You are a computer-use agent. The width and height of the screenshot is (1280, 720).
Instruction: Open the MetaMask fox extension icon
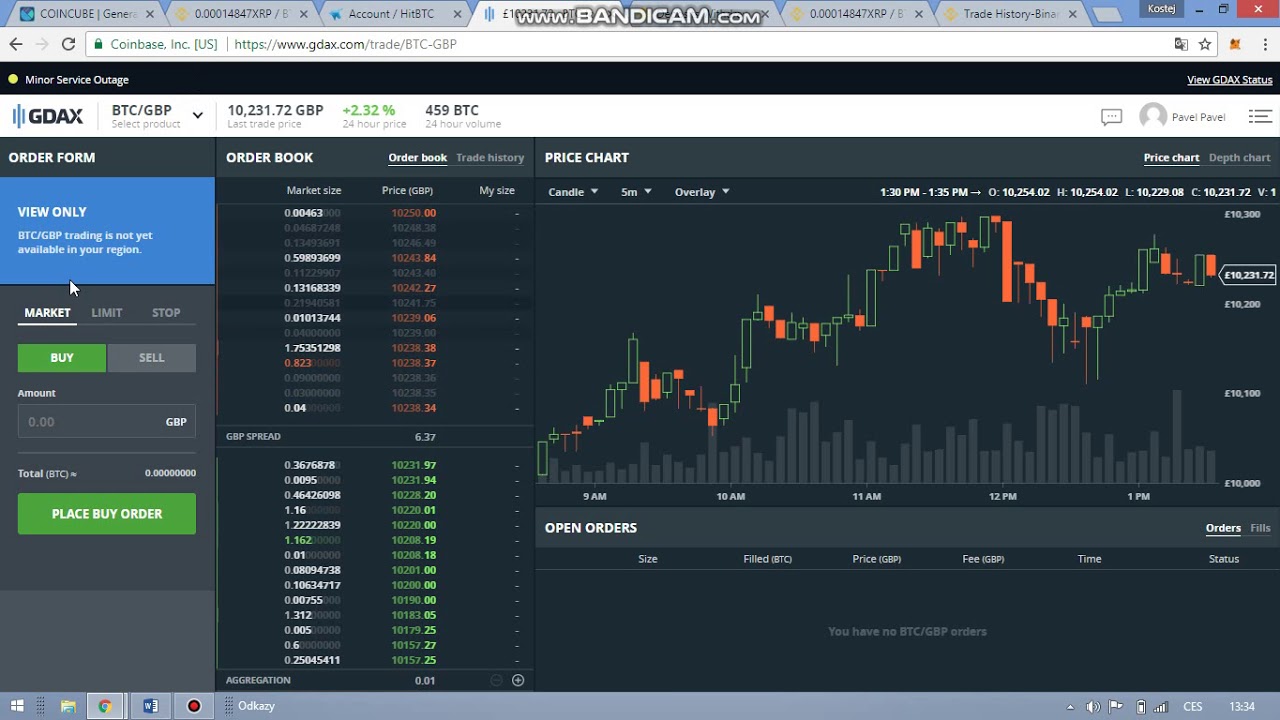click(x=1235, y=44)
